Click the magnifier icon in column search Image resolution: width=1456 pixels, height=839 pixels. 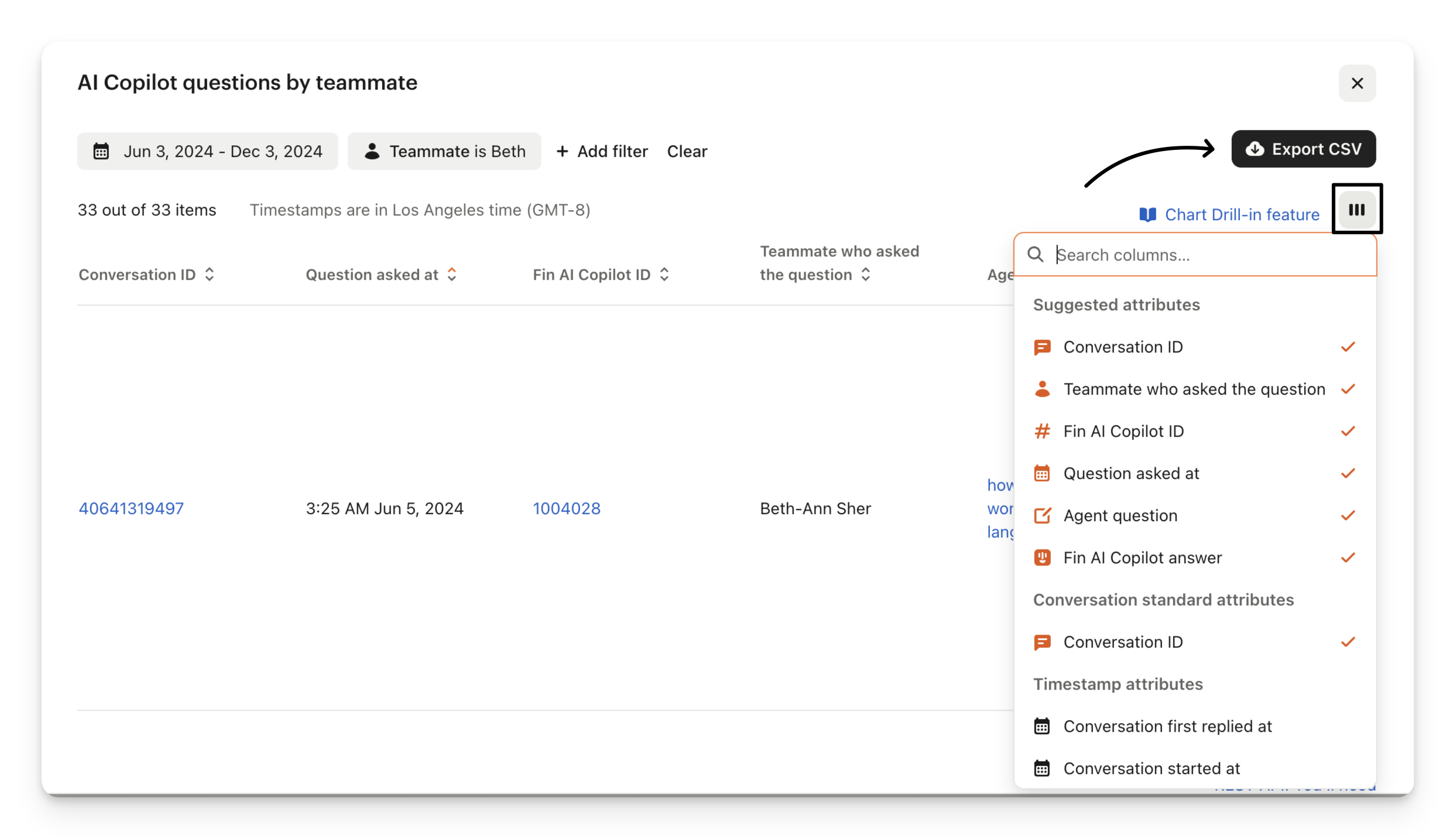point(1035,255)
